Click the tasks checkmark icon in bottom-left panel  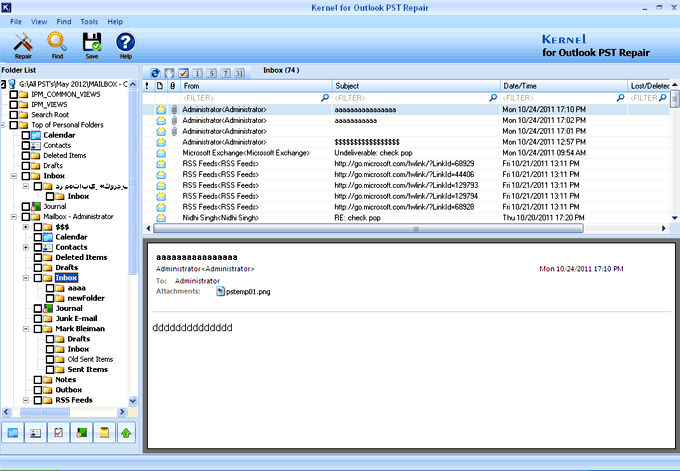[x=58, y=432]
